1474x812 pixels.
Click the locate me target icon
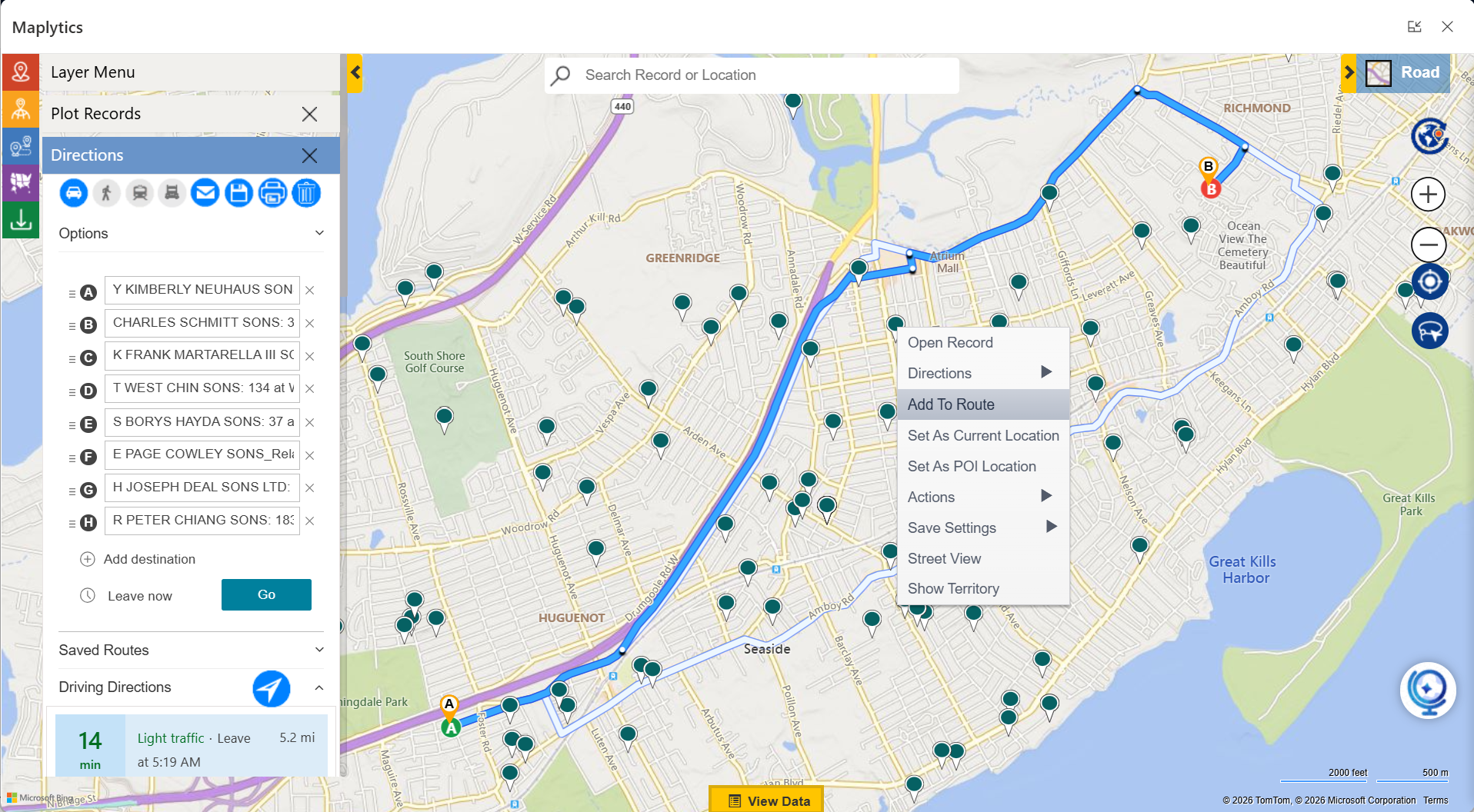1429,281
